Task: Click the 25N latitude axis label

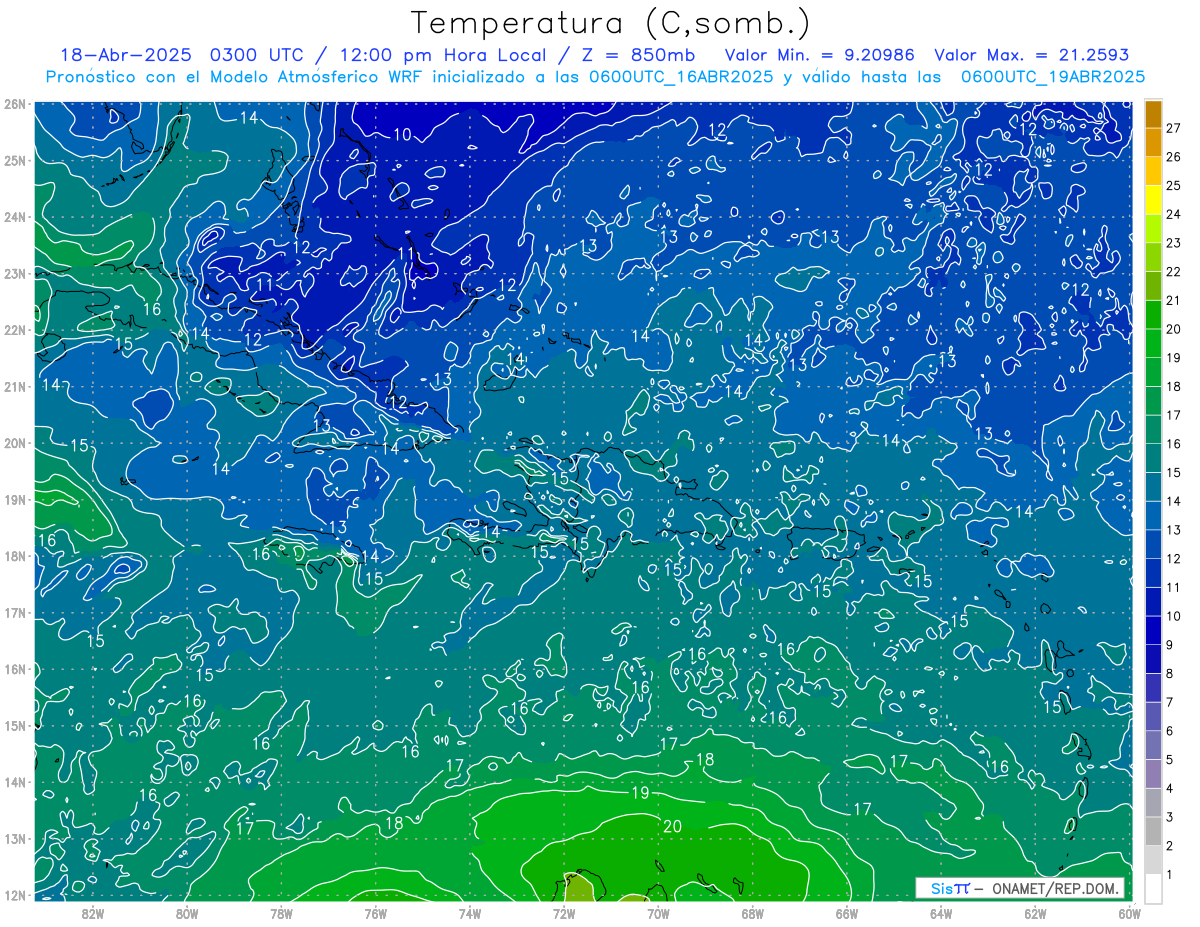Action: tap(14, 161)
